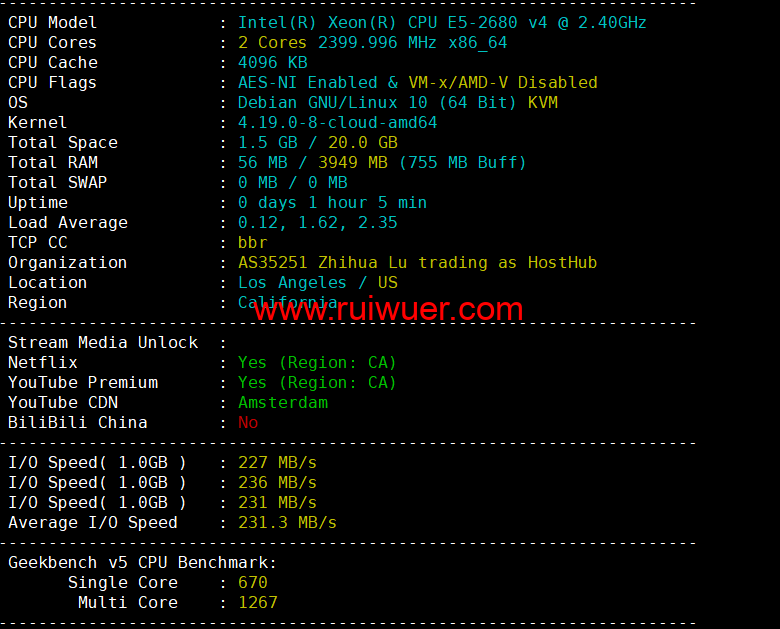Viewport: 780px width, 629px height.
Task: Click the Netflix Yes (Region: CA) result
Action: click(317, 363)
